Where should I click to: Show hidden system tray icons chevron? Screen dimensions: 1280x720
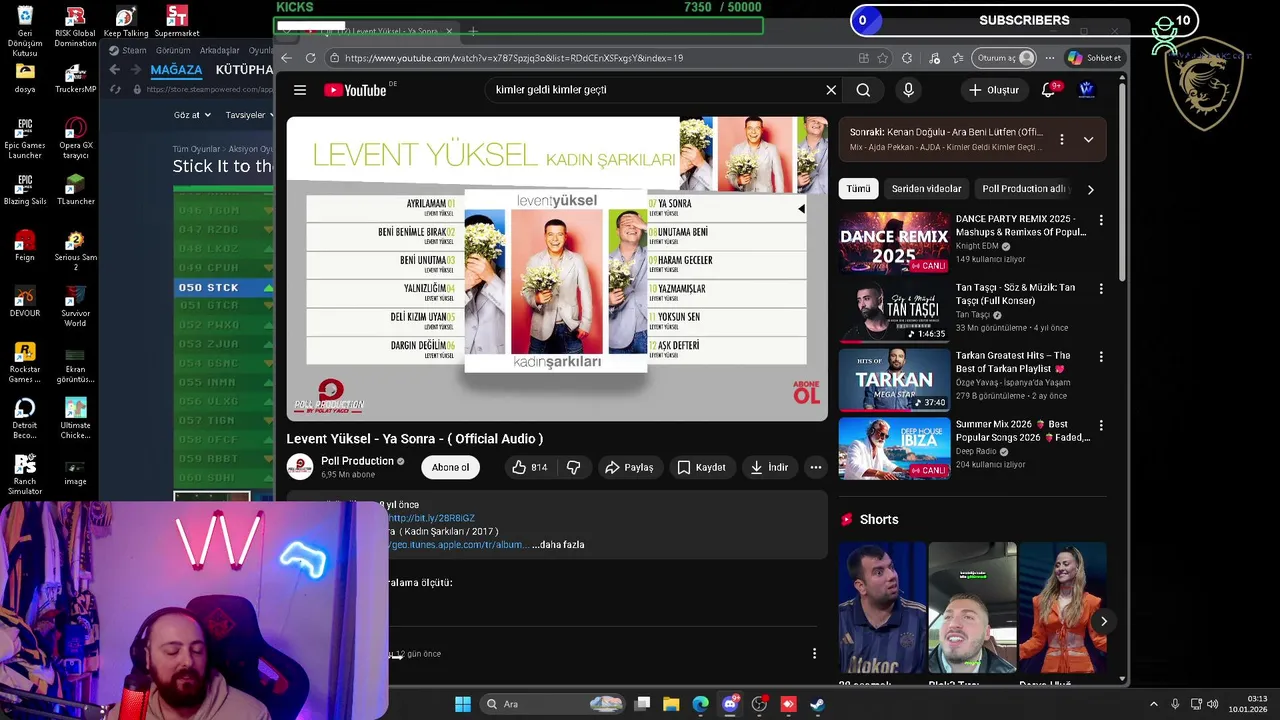(x=1153, y=704)
